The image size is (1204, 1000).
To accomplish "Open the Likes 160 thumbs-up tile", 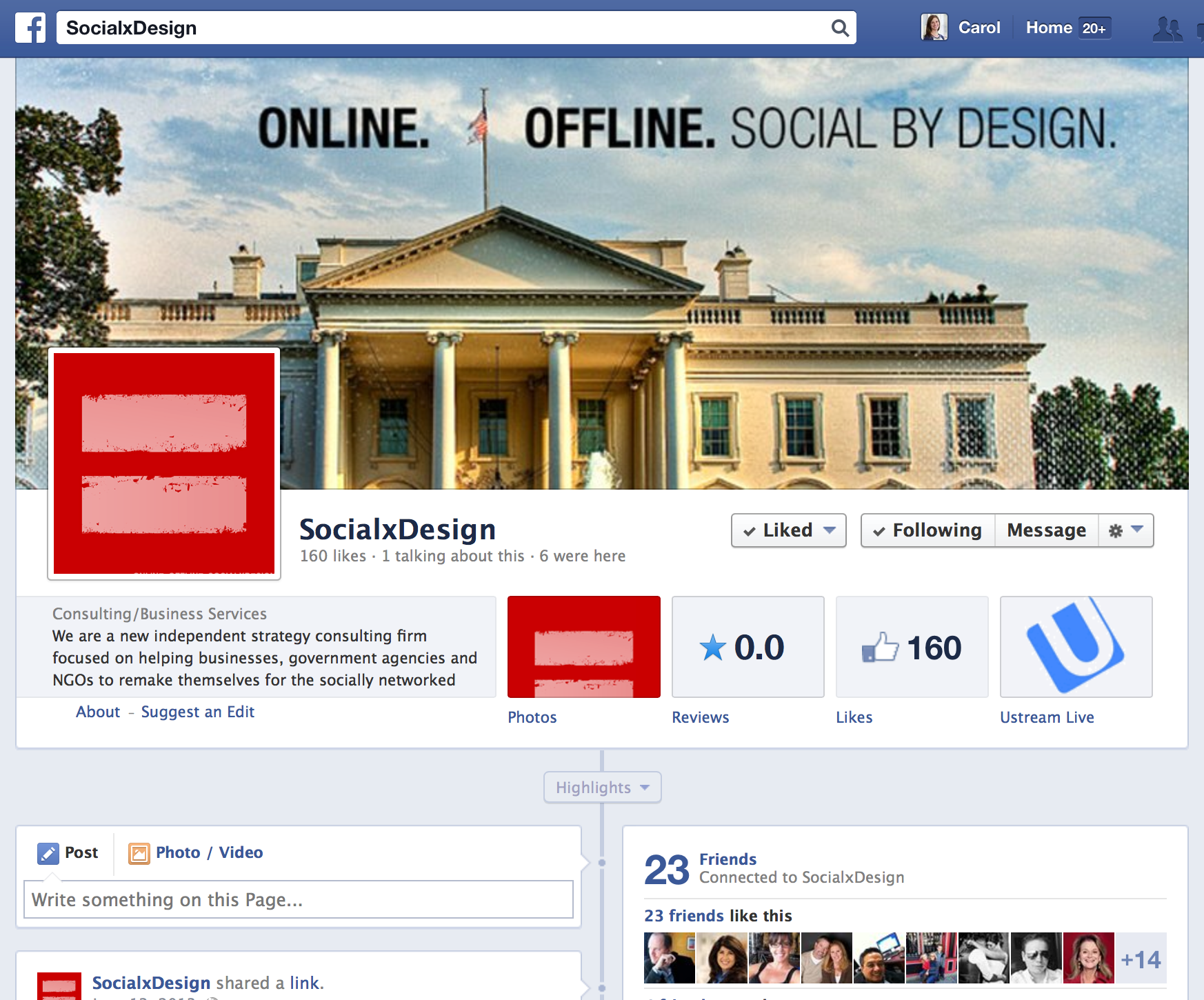I will [x=912, y=647].
